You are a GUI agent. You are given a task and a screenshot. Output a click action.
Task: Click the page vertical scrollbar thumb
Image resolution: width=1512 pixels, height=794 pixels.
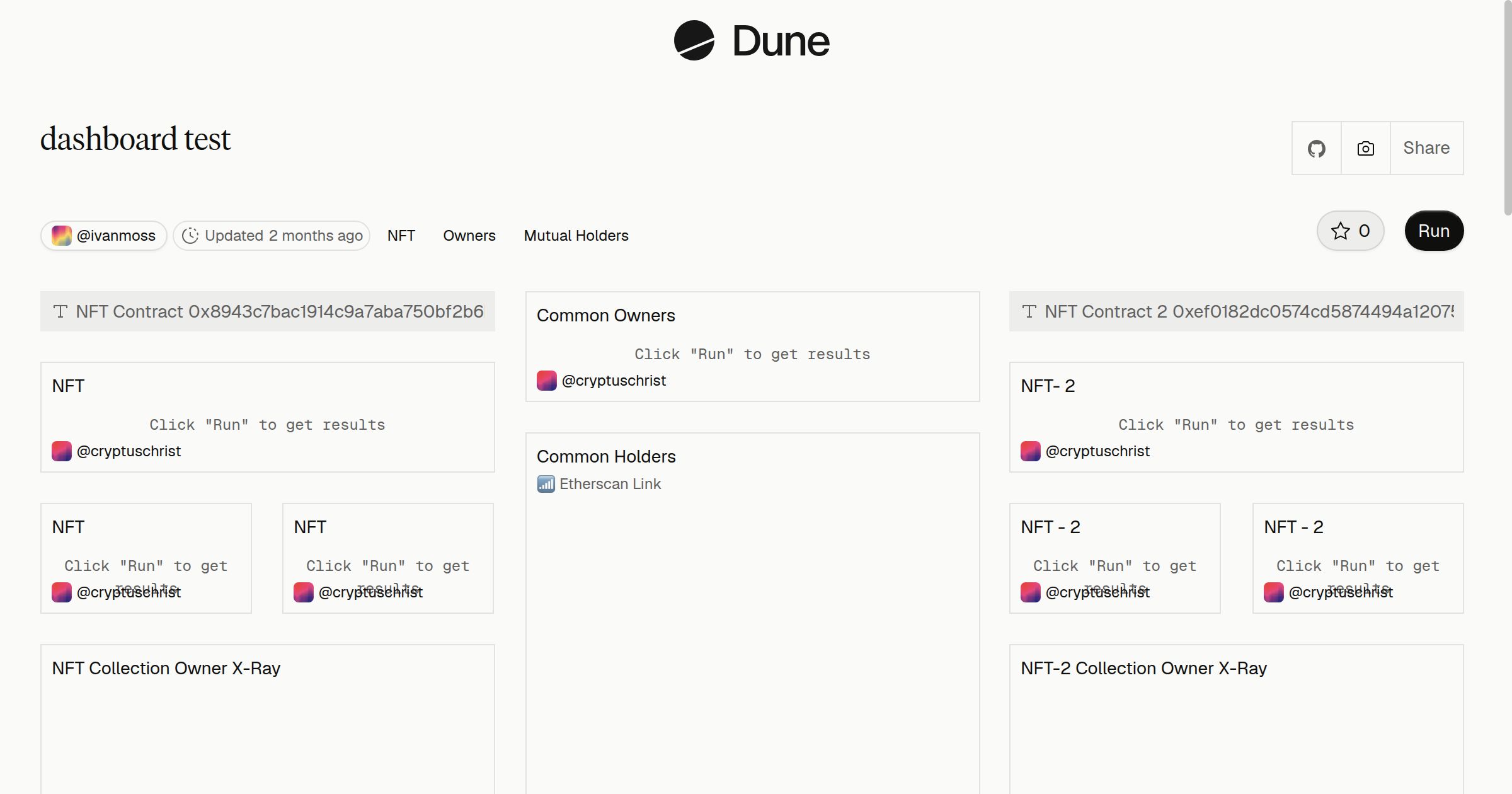pyautogui.click(x=1507, y=107)
